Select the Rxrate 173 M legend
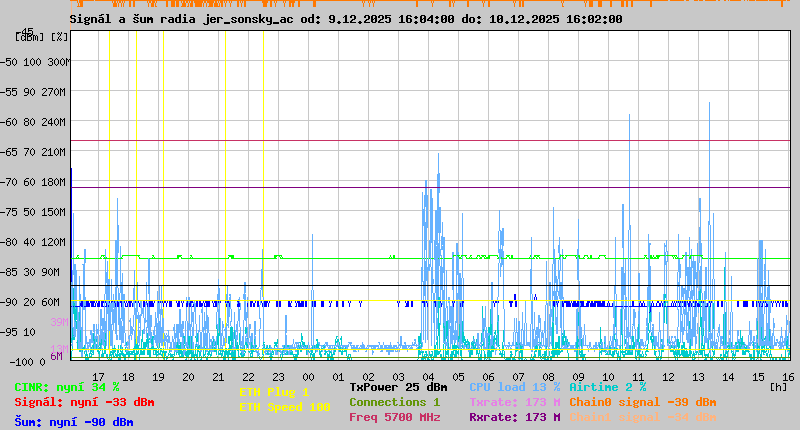Image resolution: width=800 pixels, height=430 pixels. tap(514, 417)
